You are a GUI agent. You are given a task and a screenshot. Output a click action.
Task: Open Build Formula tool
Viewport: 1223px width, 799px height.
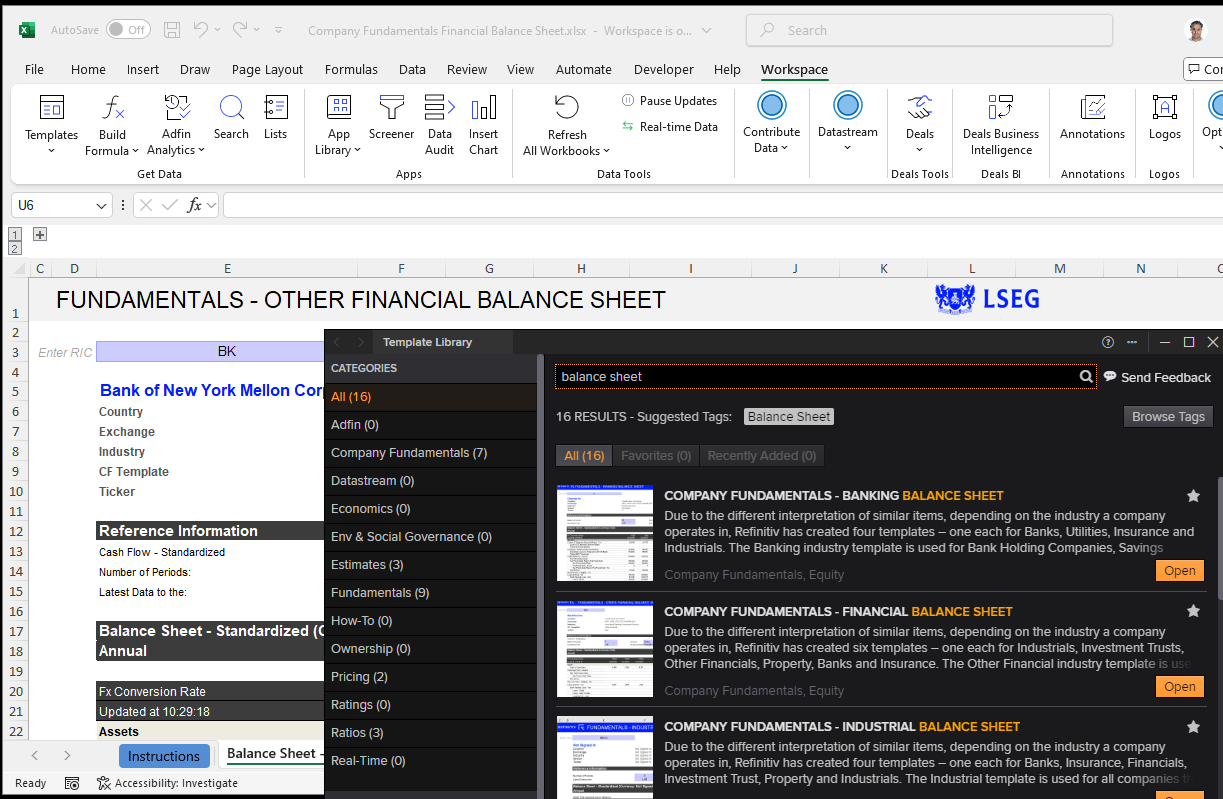click(112, 124)
